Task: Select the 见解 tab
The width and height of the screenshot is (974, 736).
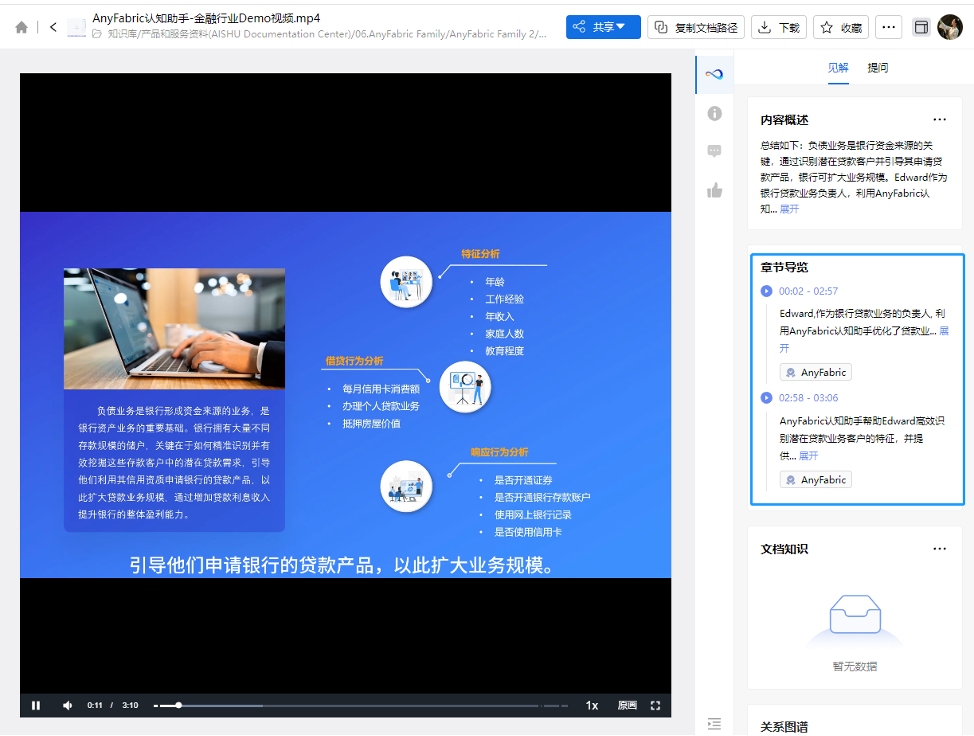Action: (838, 68)
